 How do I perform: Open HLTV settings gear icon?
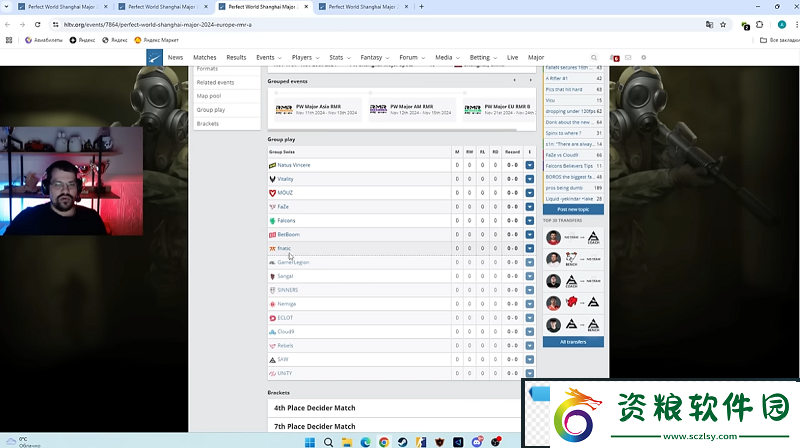[x=643, y=58]
